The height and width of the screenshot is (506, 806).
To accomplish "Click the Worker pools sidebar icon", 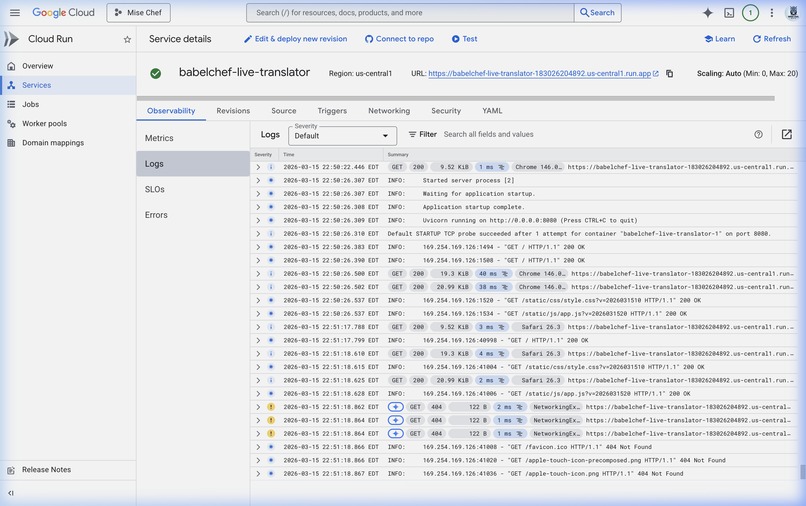I will coord(11,123).
